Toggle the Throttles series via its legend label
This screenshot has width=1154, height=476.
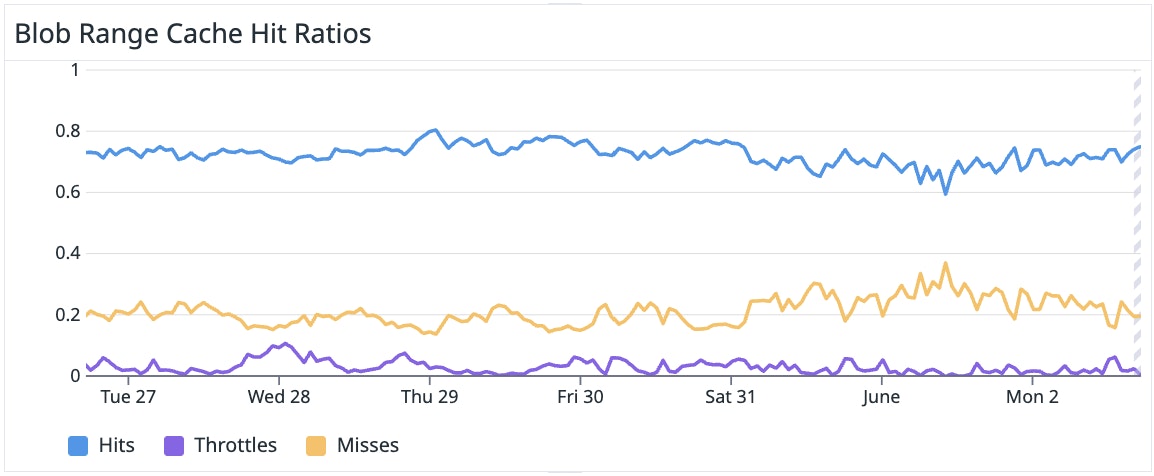[x=233, y=445]
